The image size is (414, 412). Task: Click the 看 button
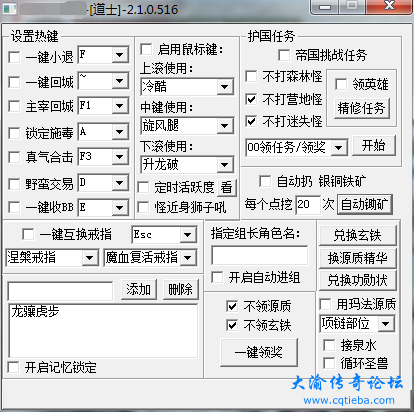click(x=227, y=187)
